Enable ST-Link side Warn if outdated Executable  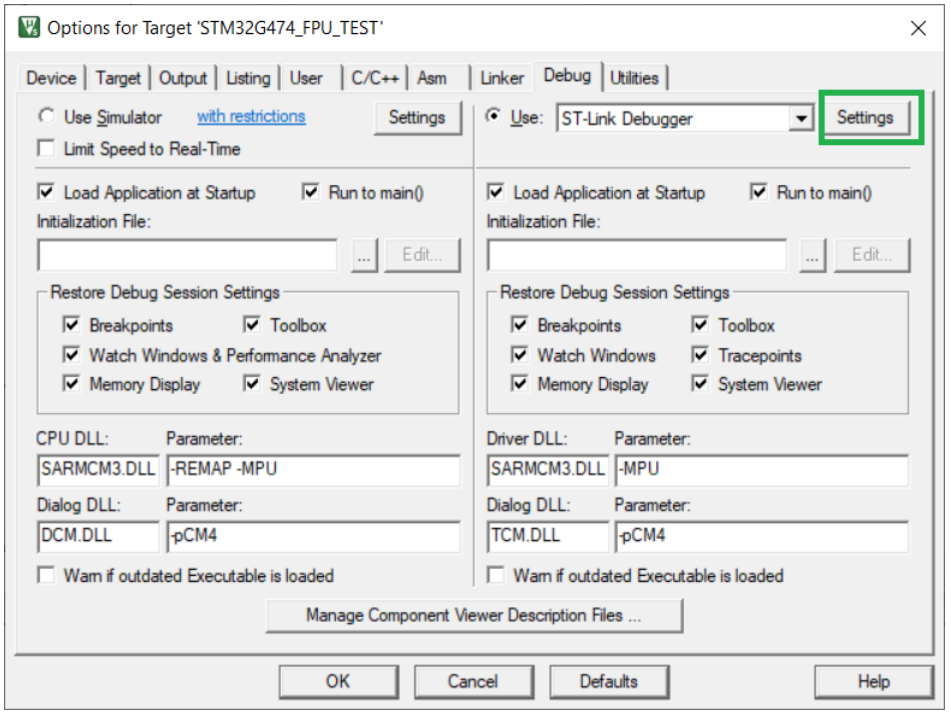[x=496, y=575]
